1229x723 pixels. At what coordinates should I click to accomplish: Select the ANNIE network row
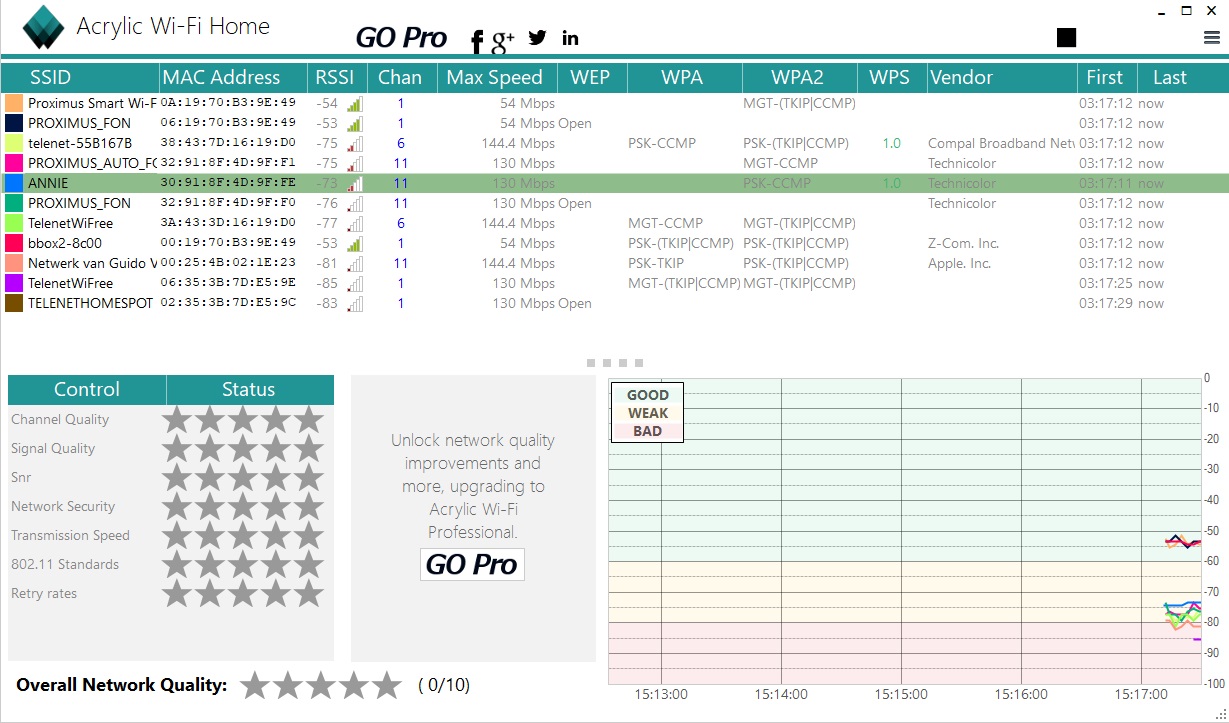[614, 183]
